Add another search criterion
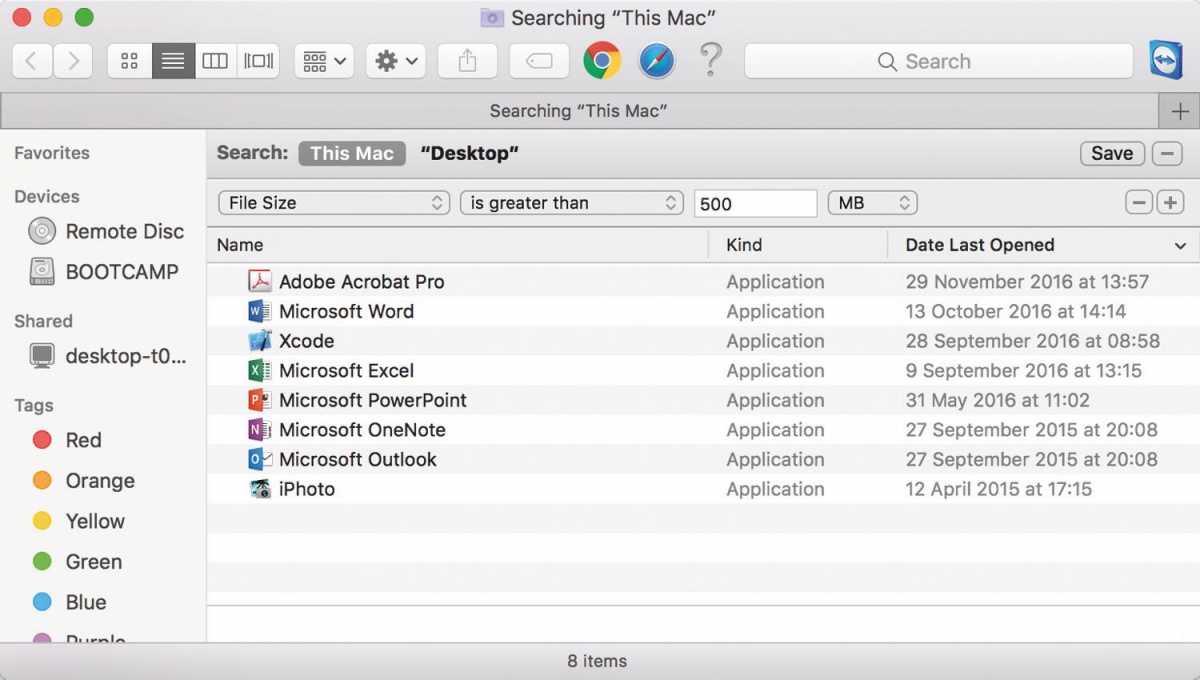 [x=1170, y=203]
